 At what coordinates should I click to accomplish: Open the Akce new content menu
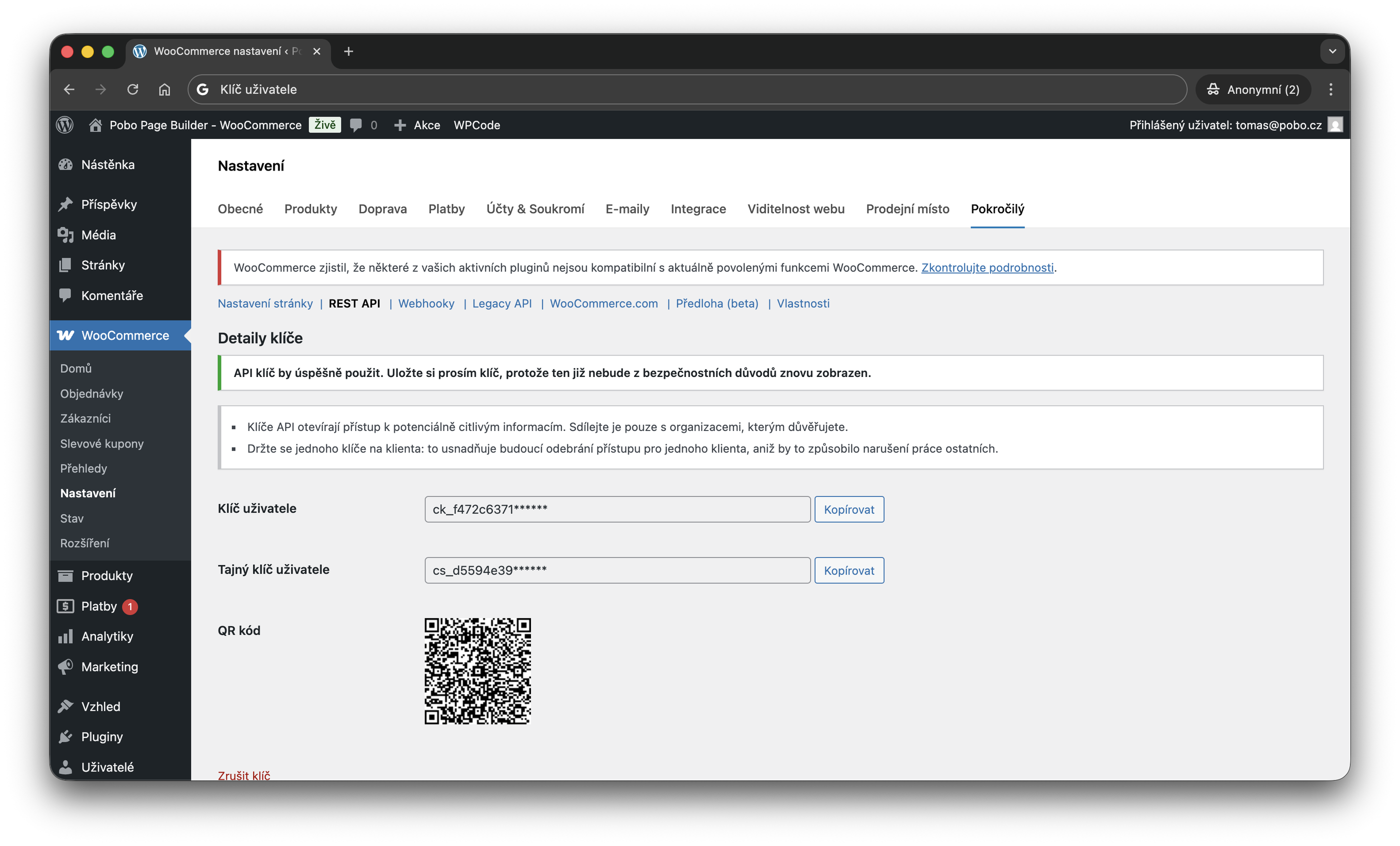[417, 125]
